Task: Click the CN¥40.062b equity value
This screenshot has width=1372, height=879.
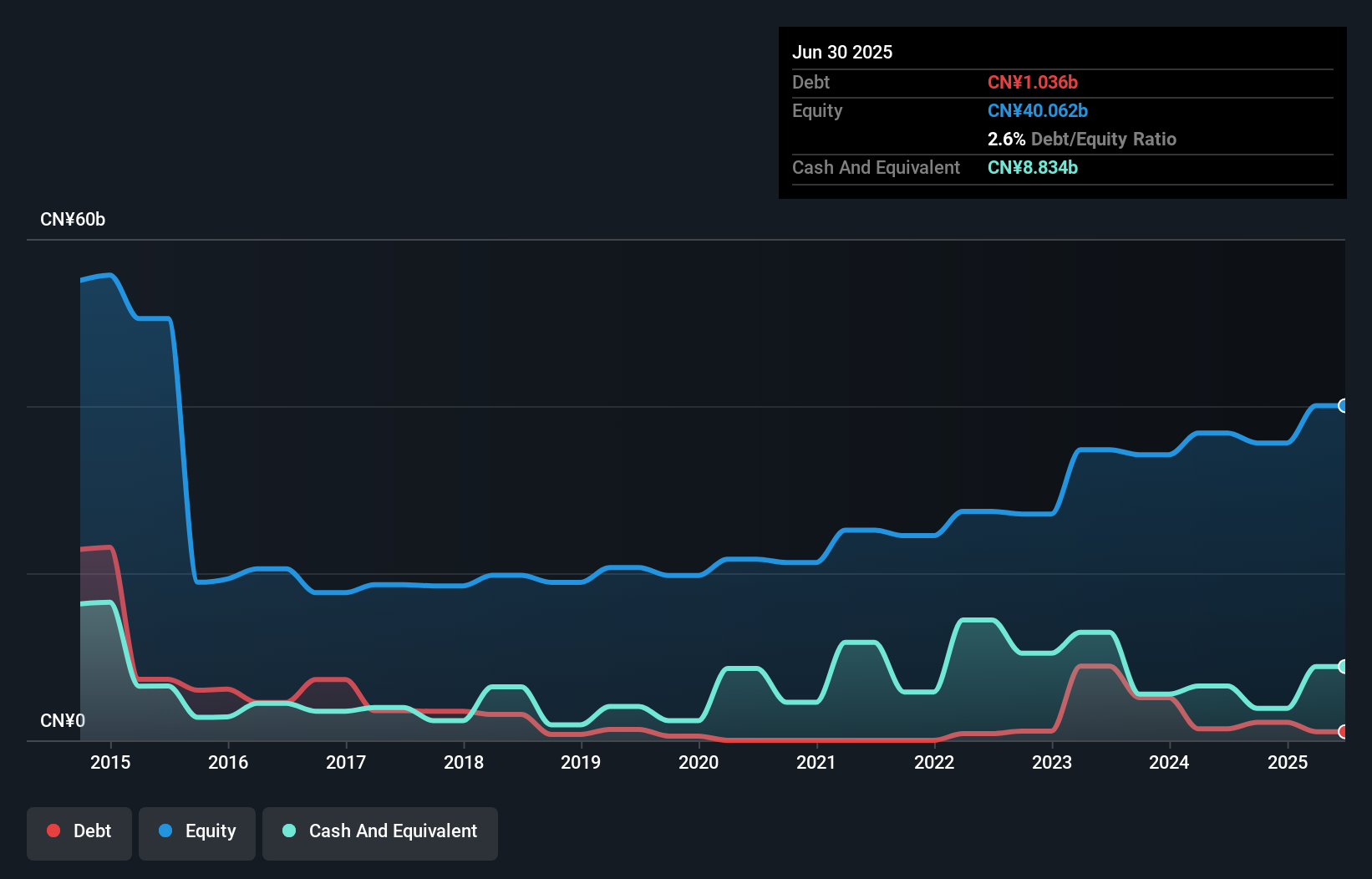Action: [x=1038, y=110]
